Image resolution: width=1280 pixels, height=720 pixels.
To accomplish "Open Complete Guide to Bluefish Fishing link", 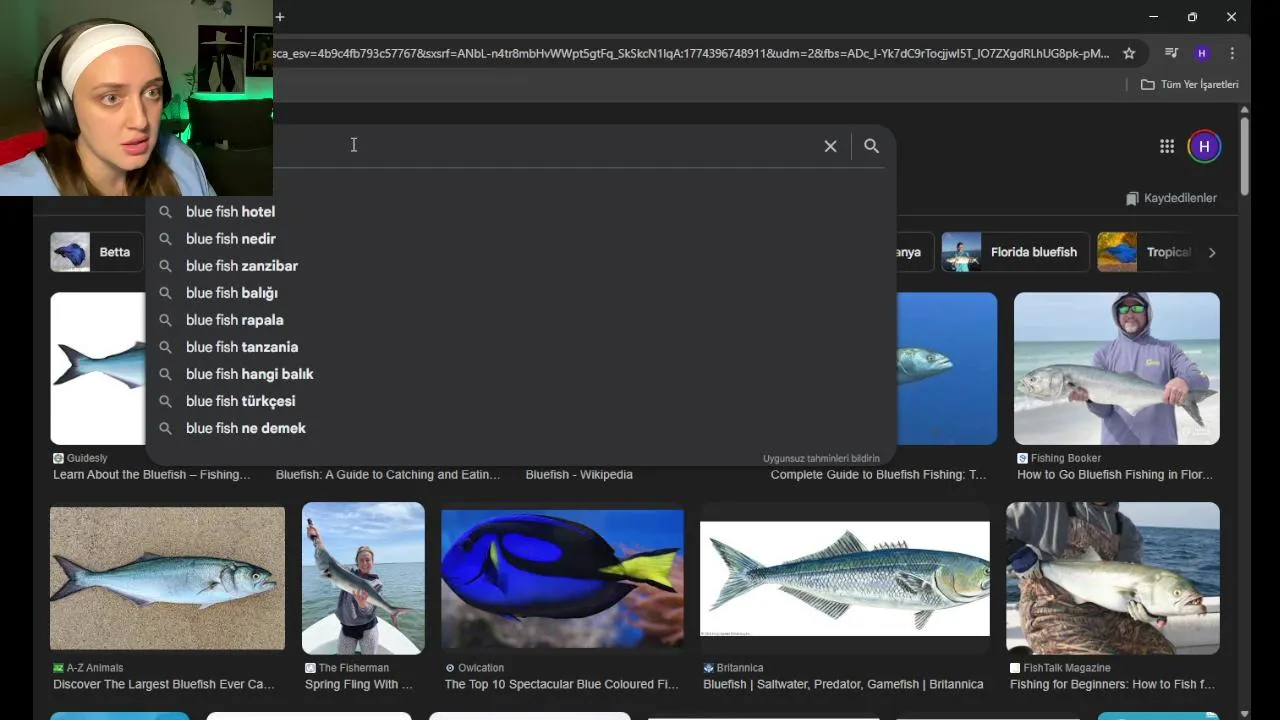I will 878,475.
